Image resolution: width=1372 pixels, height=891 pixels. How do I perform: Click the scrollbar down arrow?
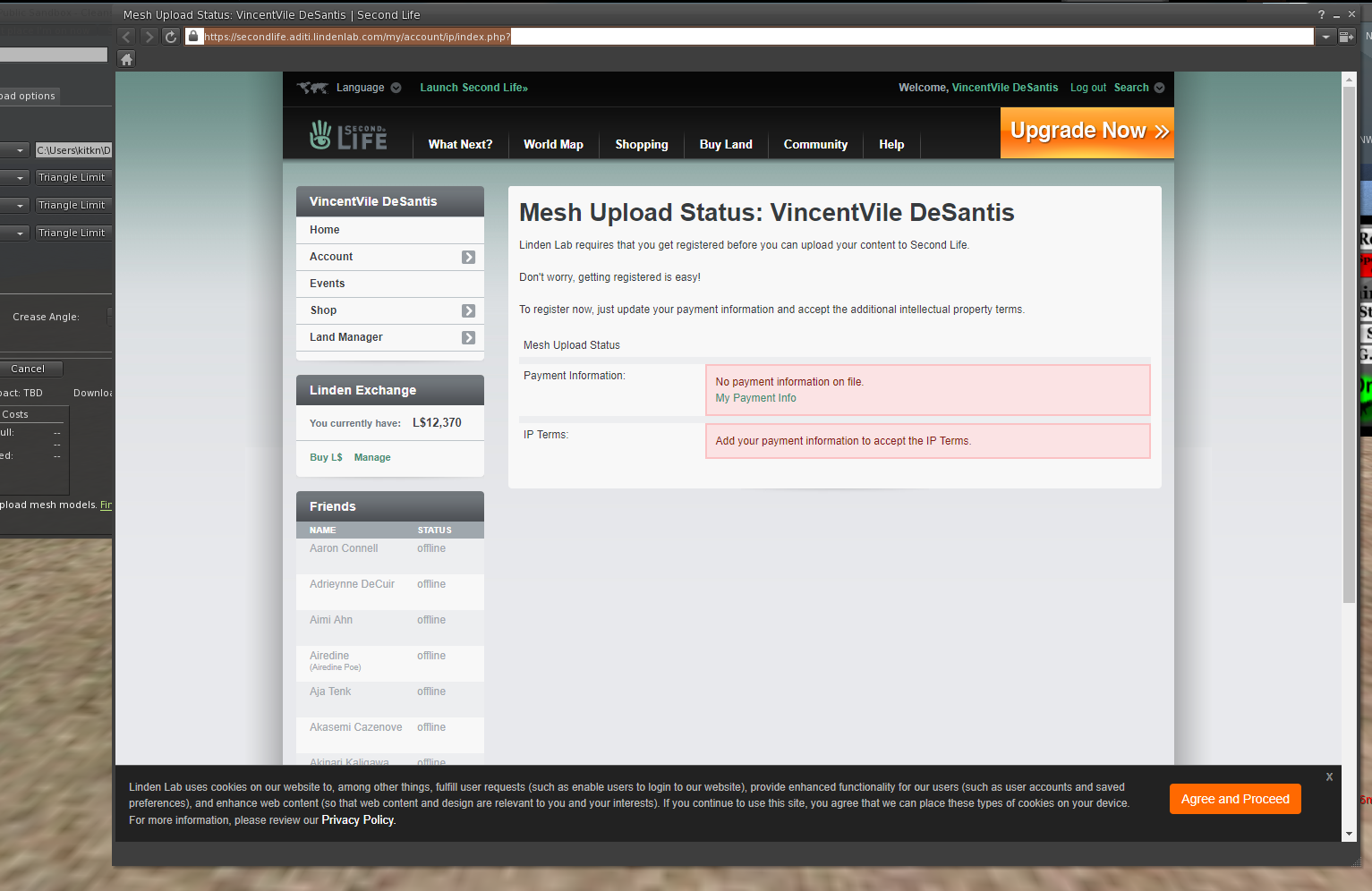[x=1349, y=834]
